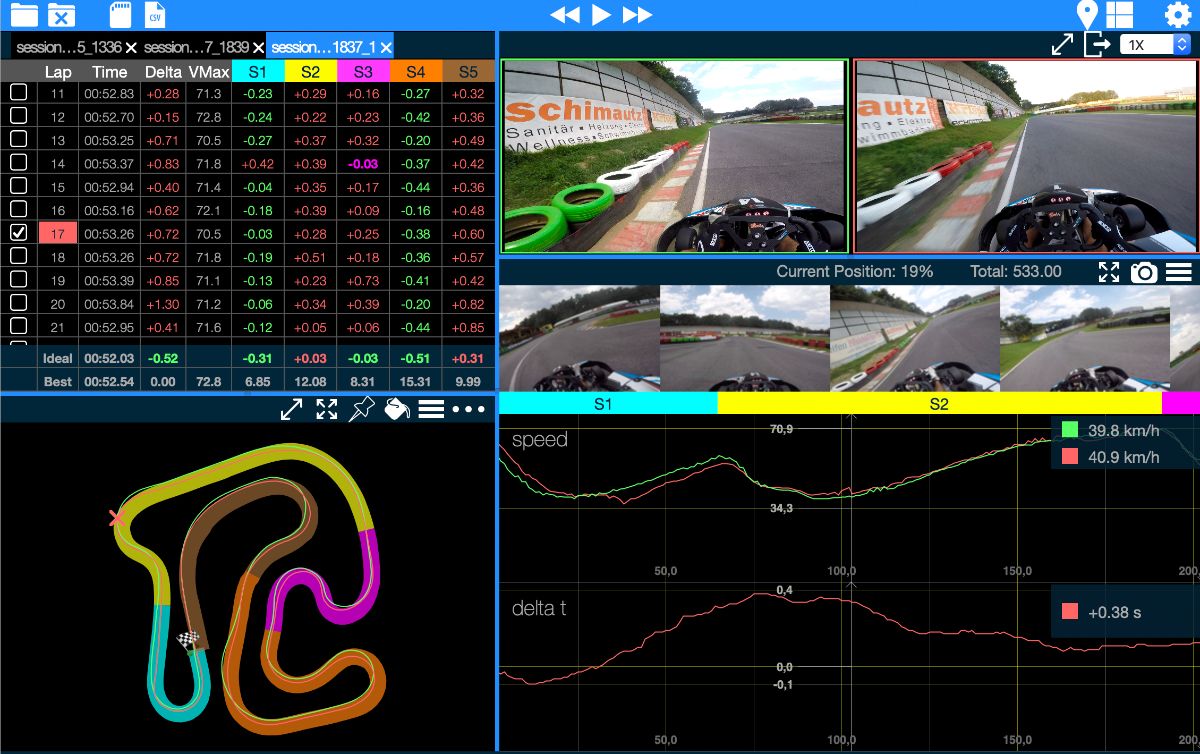Image resolution: width=1200 pixels, height=754 pixels.
Task: Switch to the session…5_1336 tab
Action: click(x=68, y=47)
